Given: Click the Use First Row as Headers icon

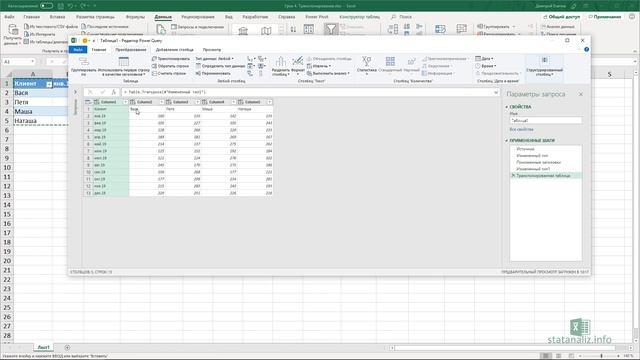Looking at the screenshot, I should tap(124, 61).
